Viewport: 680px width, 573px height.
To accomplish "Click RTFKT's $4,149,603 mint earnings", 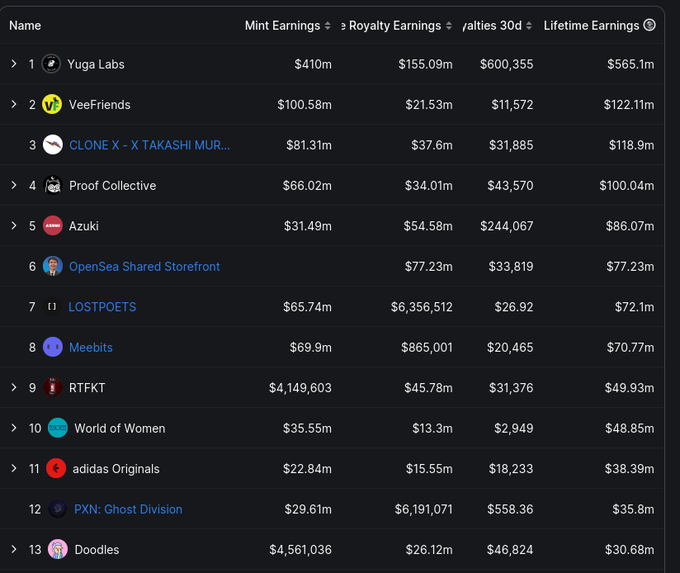I will coord(300,388).
